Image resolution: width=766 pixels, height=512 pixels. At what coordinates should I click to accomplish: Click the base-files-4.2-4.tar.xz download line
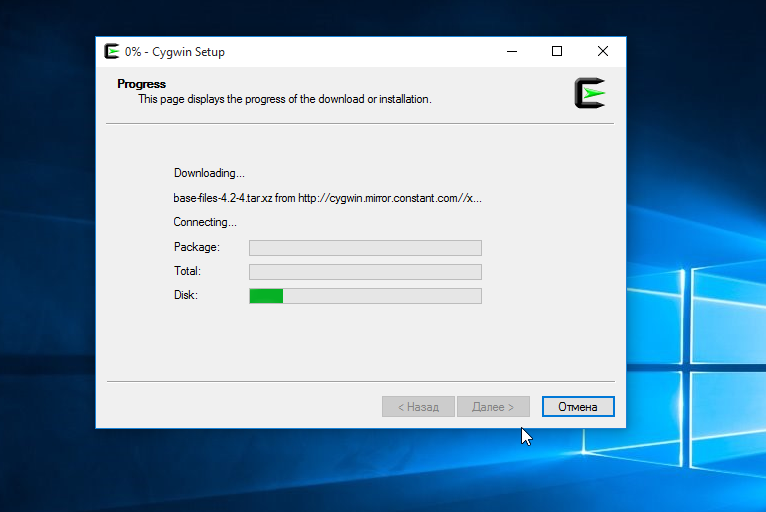pyautogui.click(x=327, y=198)
